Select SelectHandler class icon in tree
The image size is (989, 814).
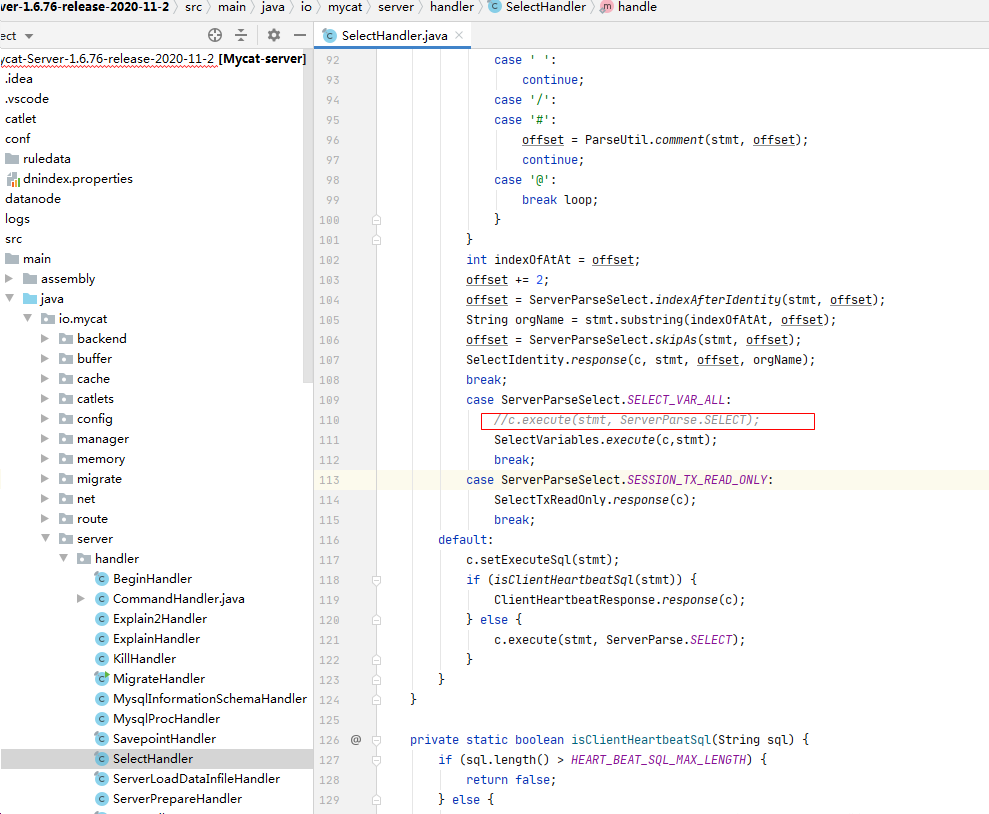[x=102, y=759]
